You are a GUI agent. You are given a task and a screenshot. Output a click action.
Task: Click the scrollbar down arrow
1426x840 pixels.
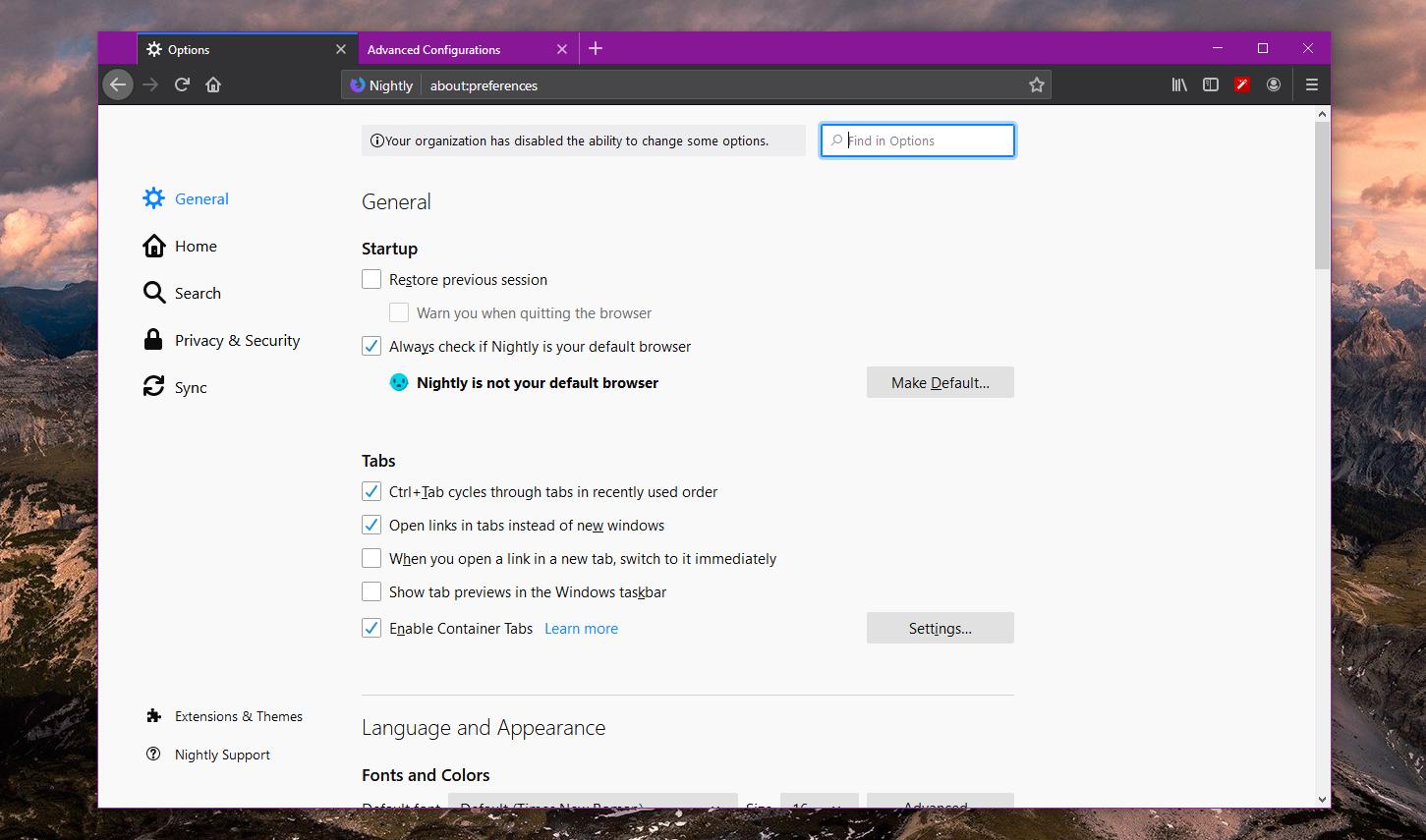[1323, 800]
